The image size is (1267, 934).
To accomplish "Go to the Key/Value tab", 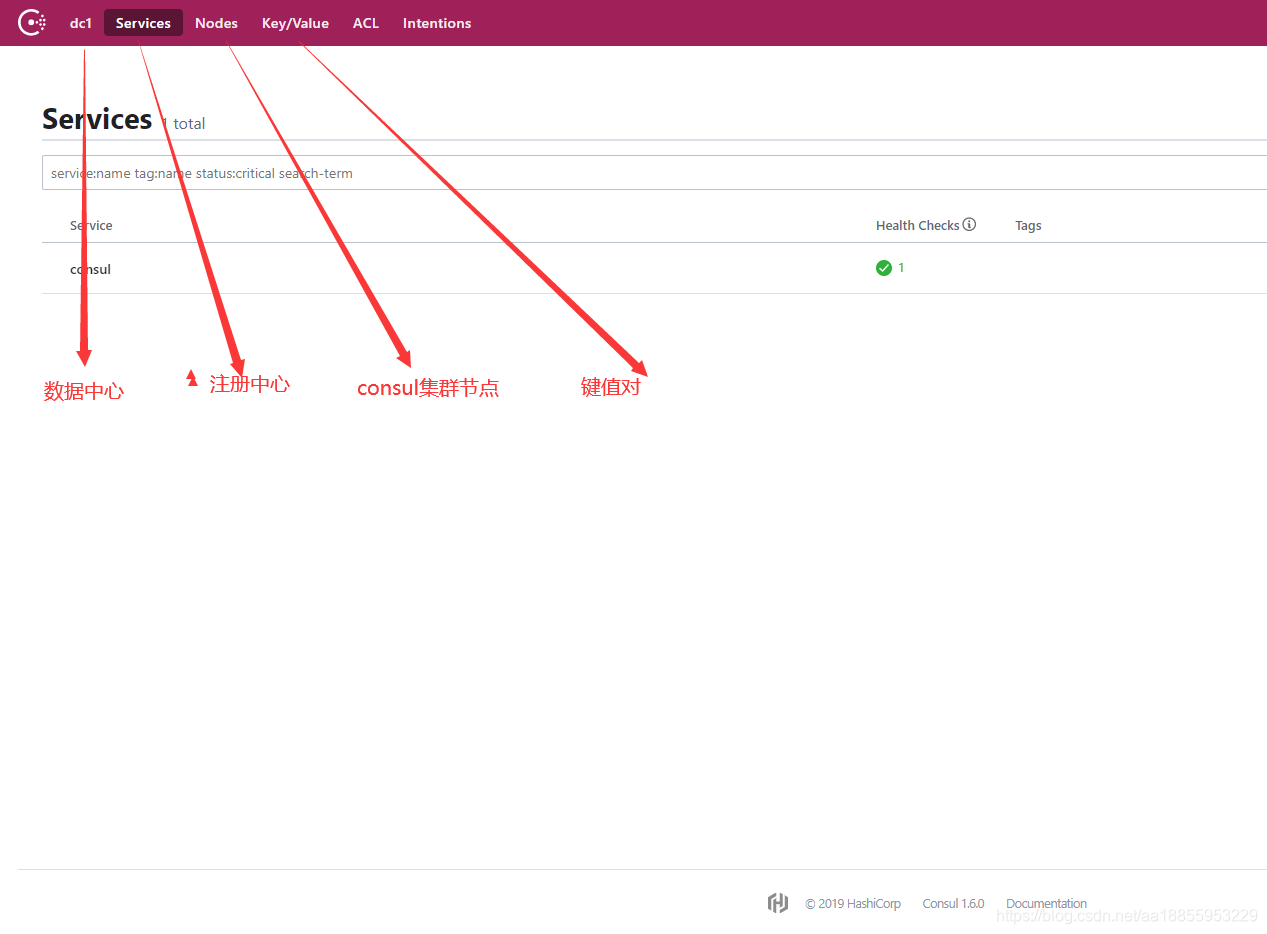I will pyautogui.click(x=295, y=23).
